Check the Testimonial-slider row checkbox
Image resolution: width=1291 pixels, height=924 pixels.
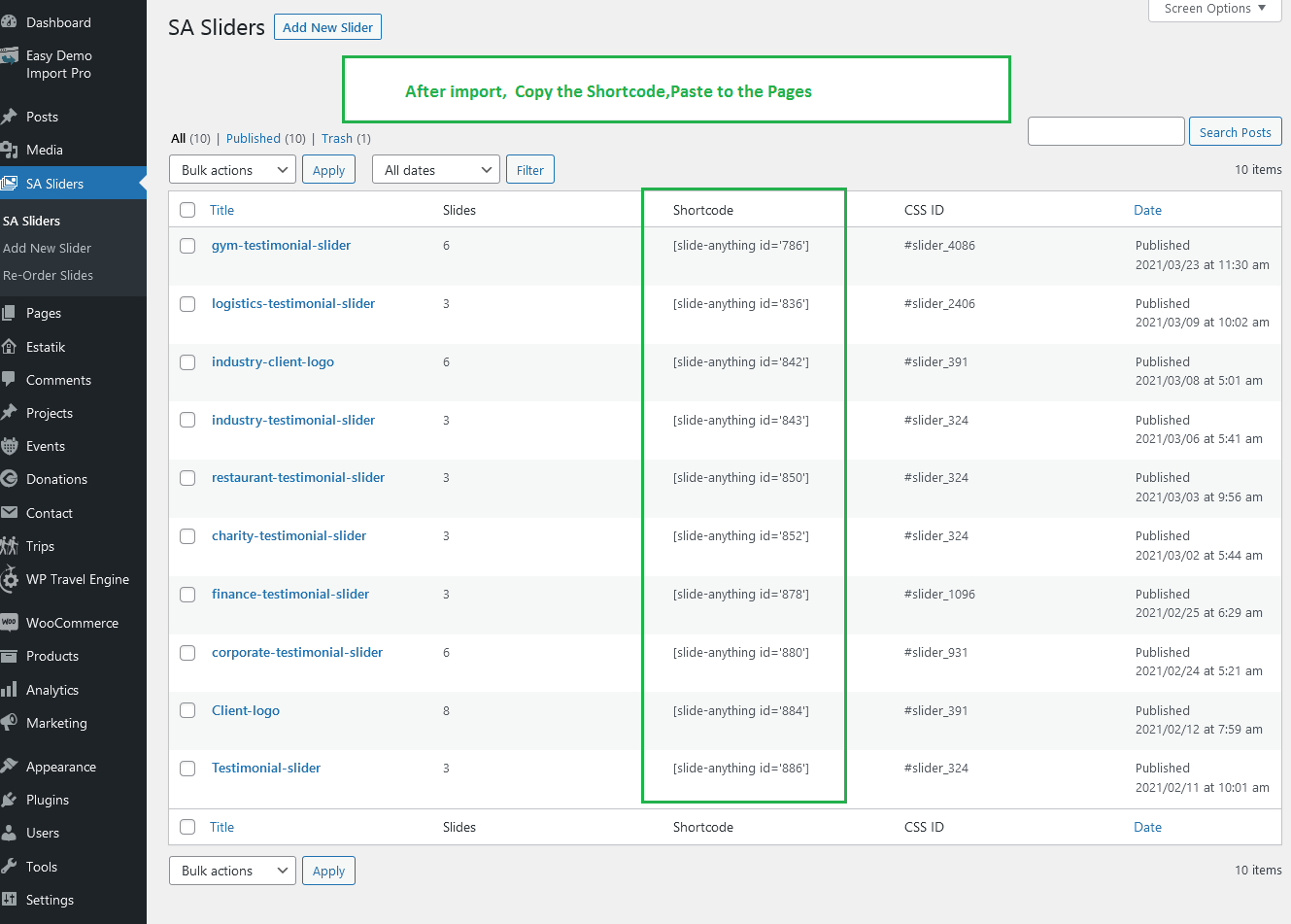(x=187, y=769)
